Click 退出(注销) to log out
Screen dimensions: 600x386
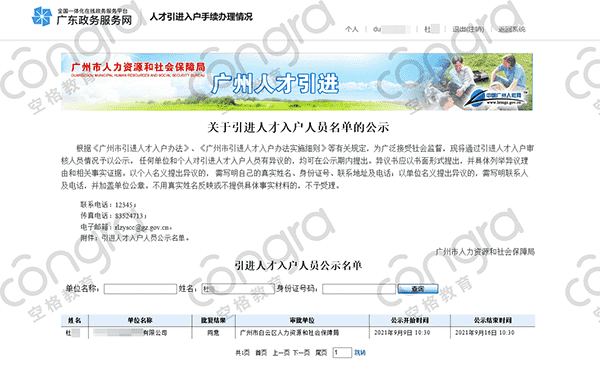pos(468,29)
